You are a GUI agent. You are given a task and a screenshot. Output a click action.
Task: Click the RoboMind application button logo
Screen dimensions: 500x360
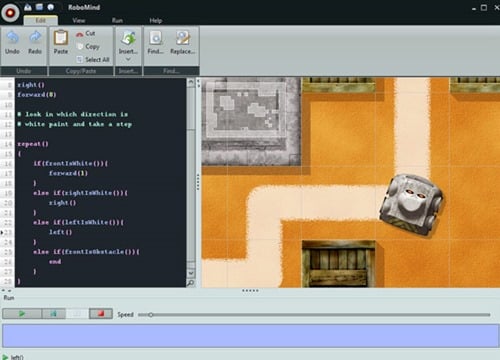10,13
